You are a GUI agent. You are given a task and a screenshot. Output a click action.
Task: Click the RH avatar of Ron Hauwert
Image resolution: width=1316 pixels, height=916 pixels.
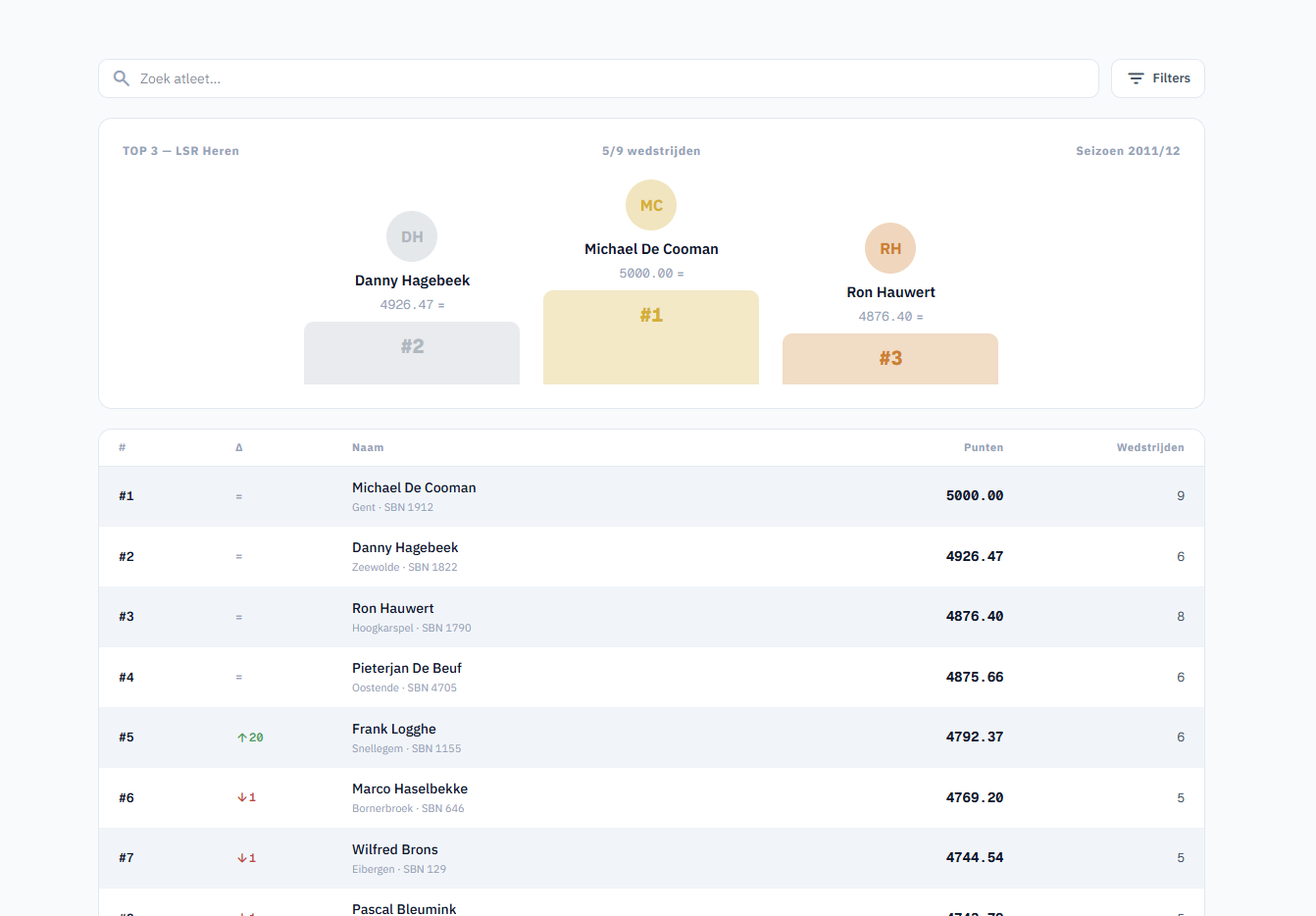pos(890,248)
